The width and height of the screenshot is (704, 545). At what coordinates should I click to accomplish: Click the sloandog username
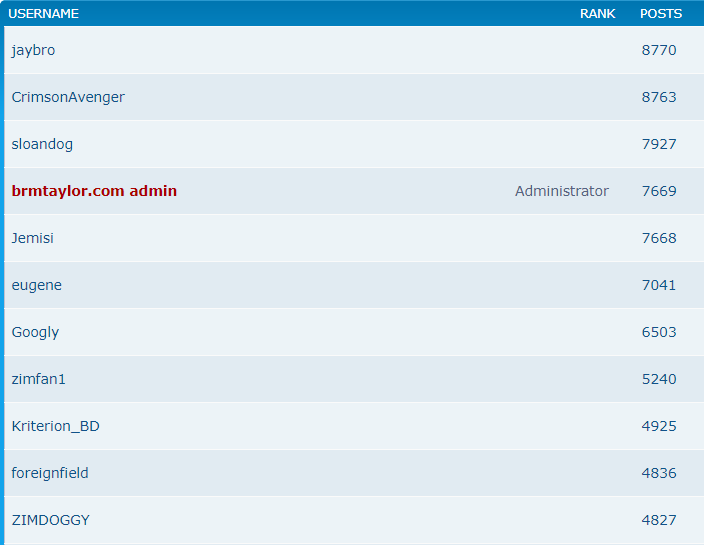tap(42, 144)
